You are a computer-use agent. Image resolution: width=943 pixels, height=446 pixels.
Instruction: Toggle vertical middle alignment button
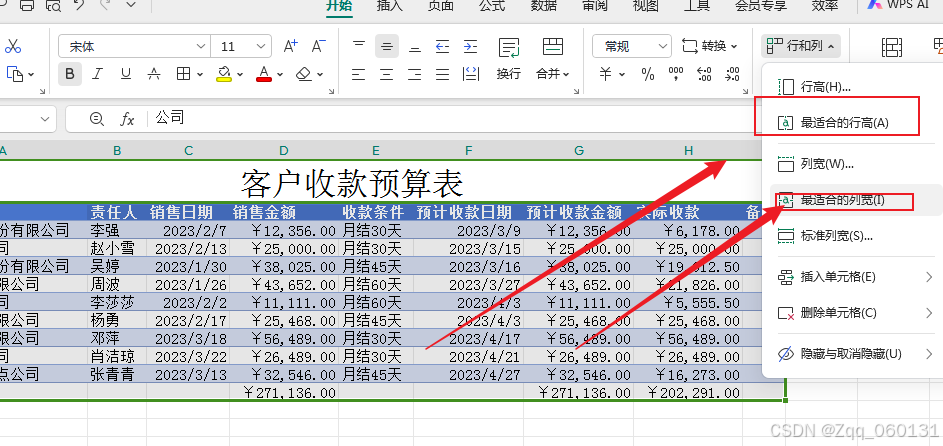[x=387, y=46]
